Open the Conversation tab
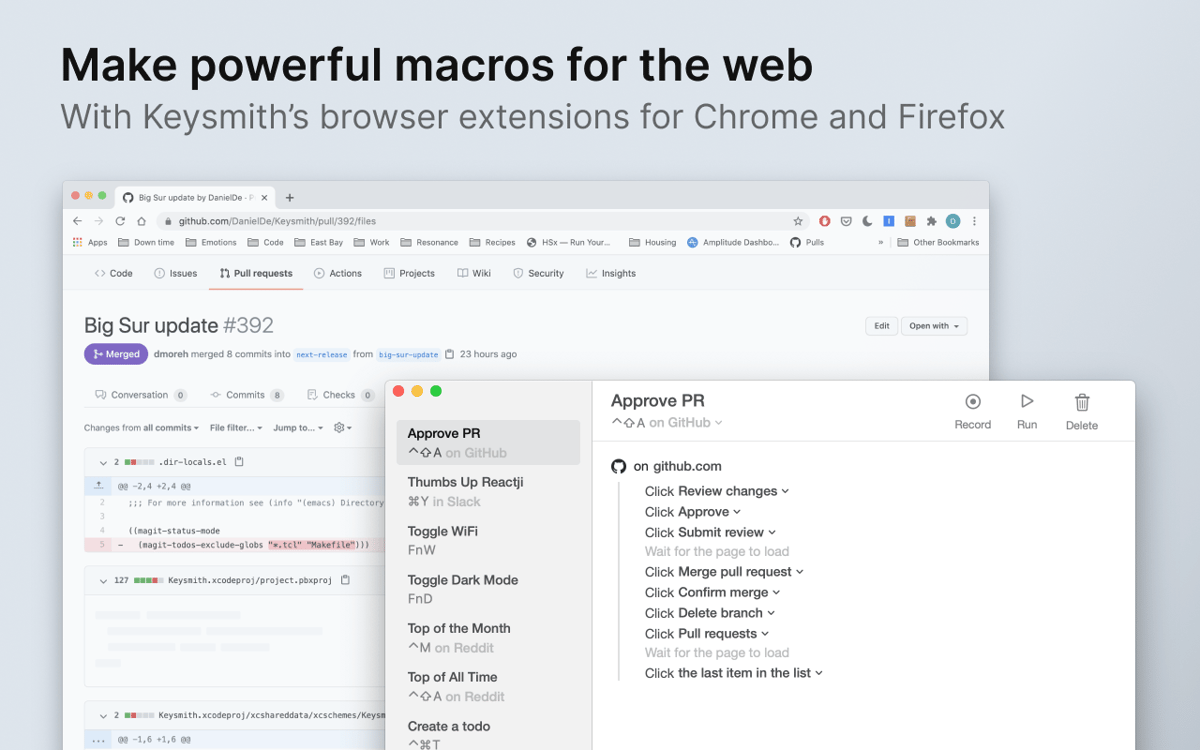Viewport: 1200px width, 750px height. 140,394
